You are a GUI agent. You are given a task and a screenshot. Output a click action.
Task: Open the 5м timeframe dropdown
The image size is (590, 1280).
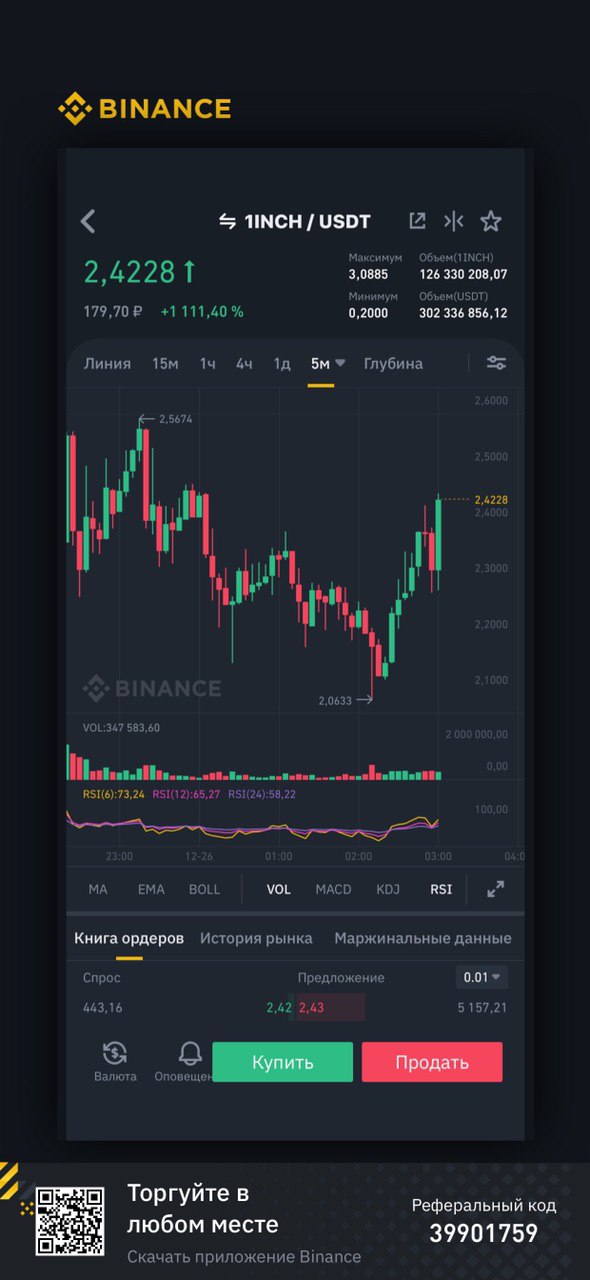click(x=327, y=363)
